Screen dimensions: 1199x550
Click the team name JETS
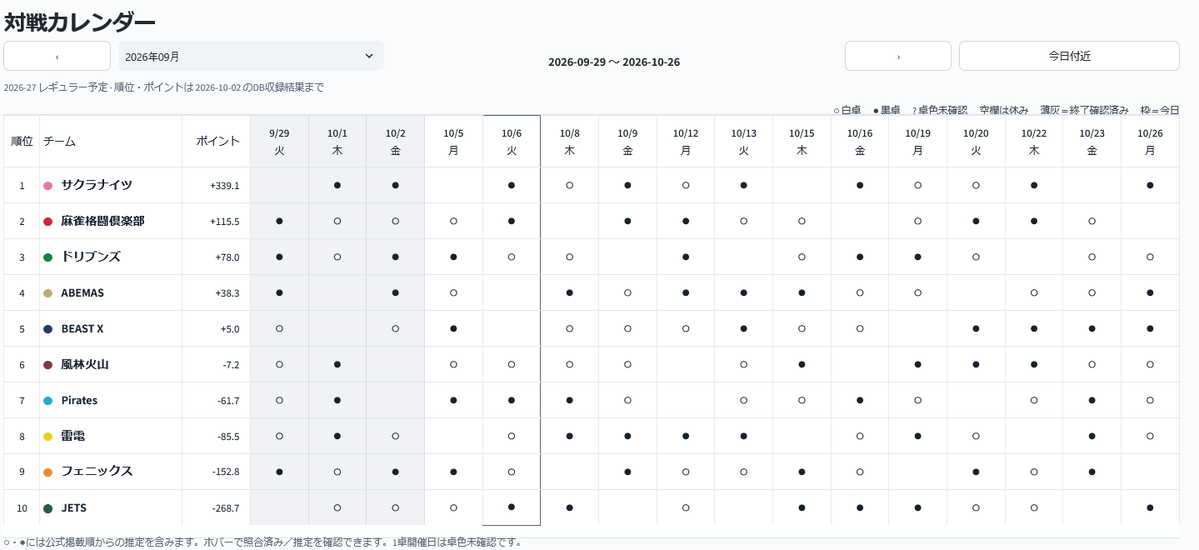(x=73, y=508)
